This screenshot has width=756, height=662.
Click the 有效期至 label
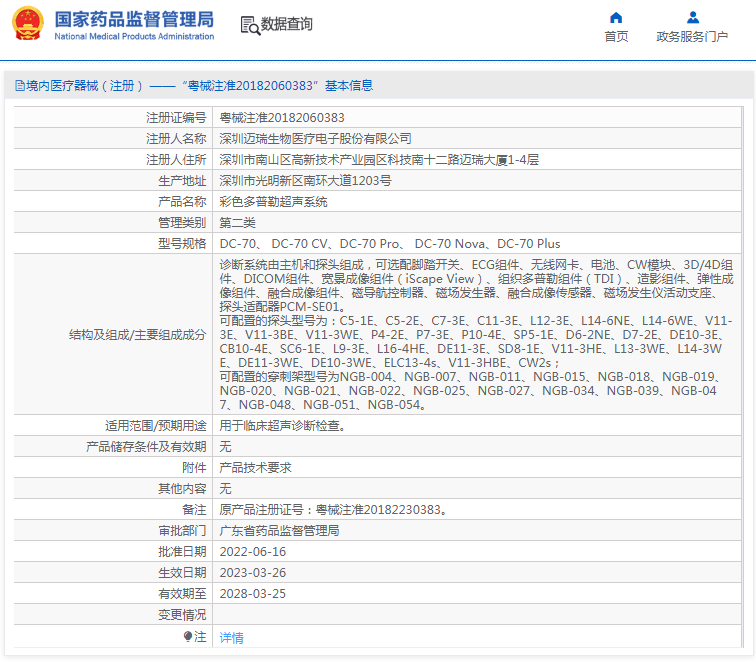[182, 594]
